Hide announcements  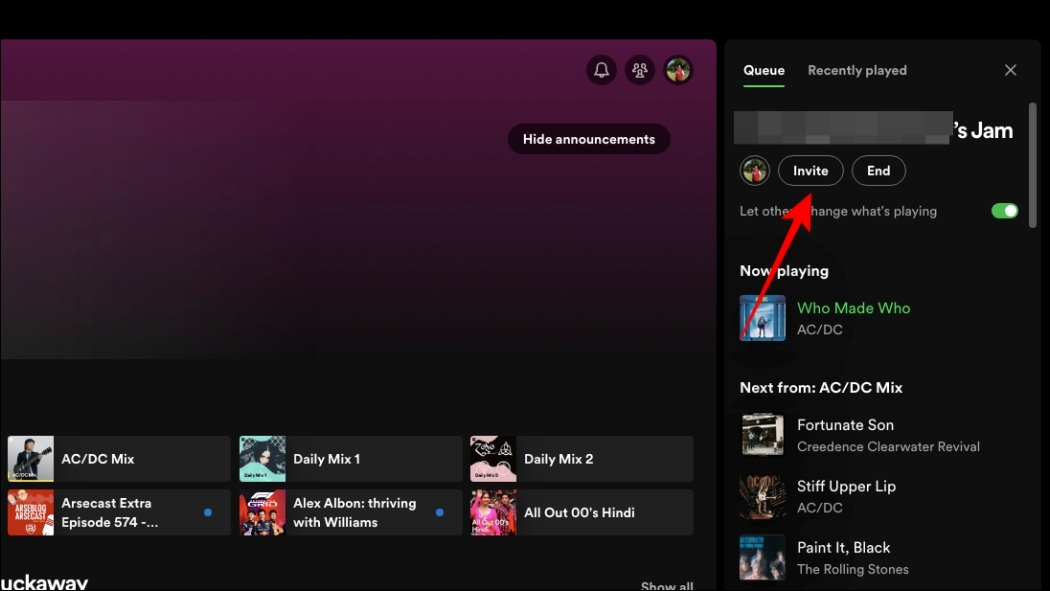click(x=589, y=138)
